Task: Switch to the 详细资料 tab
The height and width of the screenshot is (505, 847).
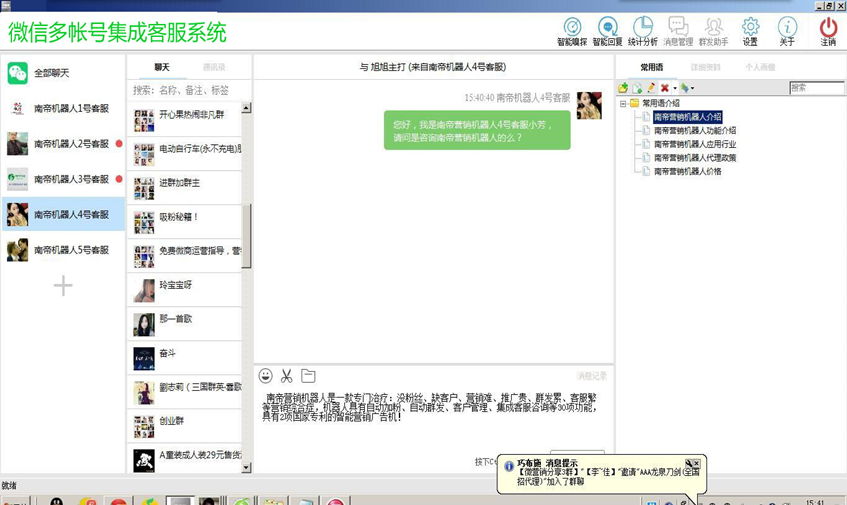Action: coord(705,67)
